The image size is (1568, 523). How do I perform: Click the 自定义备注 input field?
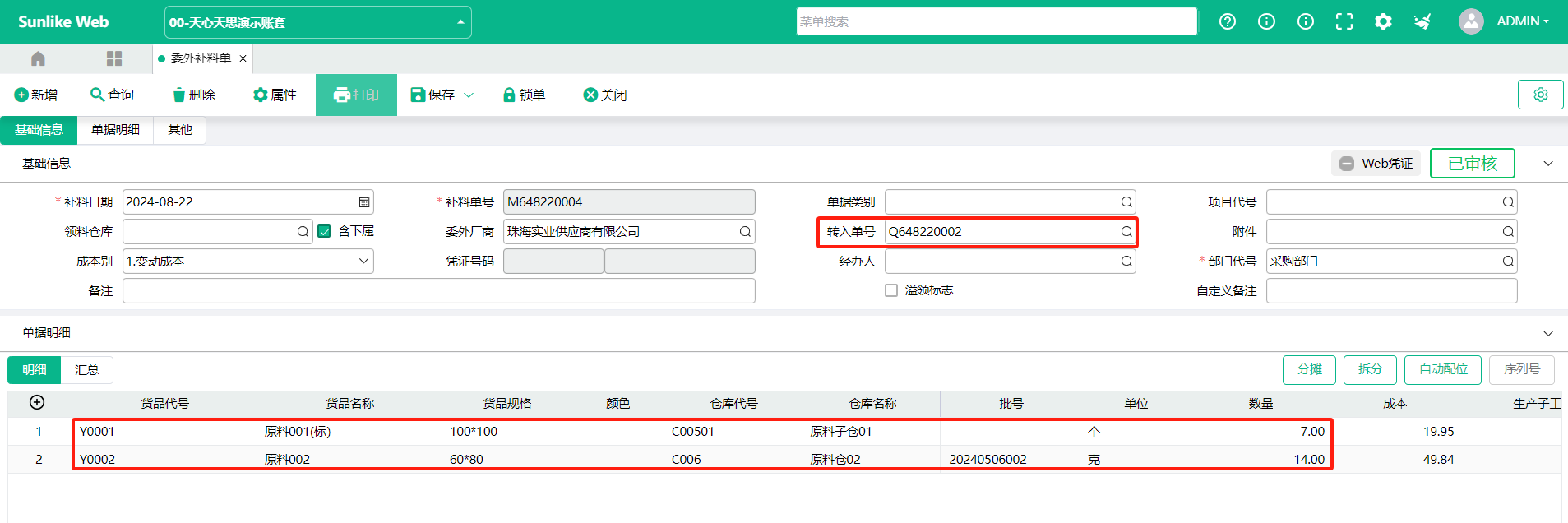(1391, 291)
